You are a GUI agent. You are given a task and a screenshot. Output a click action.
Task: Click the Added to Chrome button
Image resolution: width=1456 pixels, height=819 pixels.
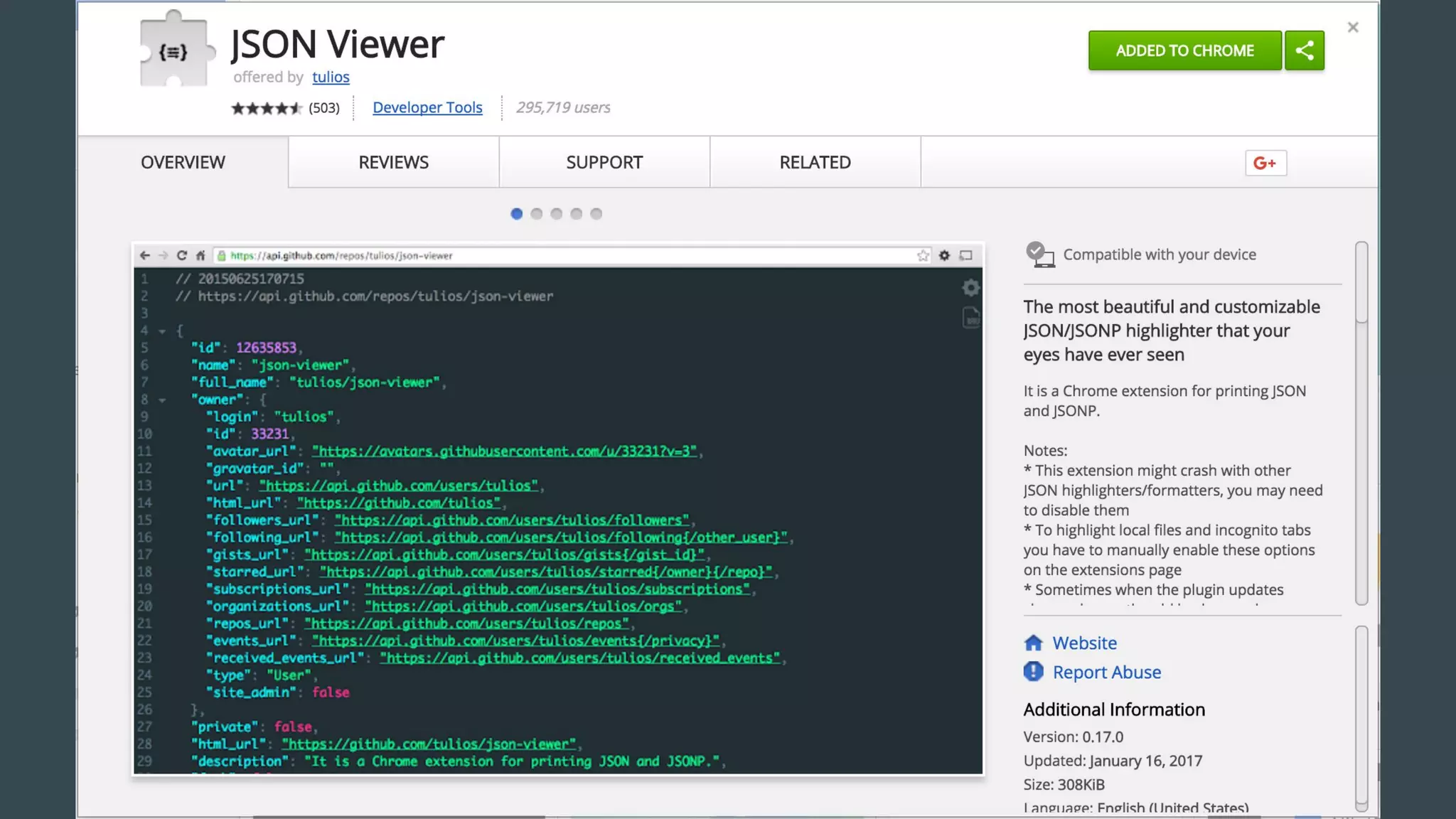[1184, 50]
